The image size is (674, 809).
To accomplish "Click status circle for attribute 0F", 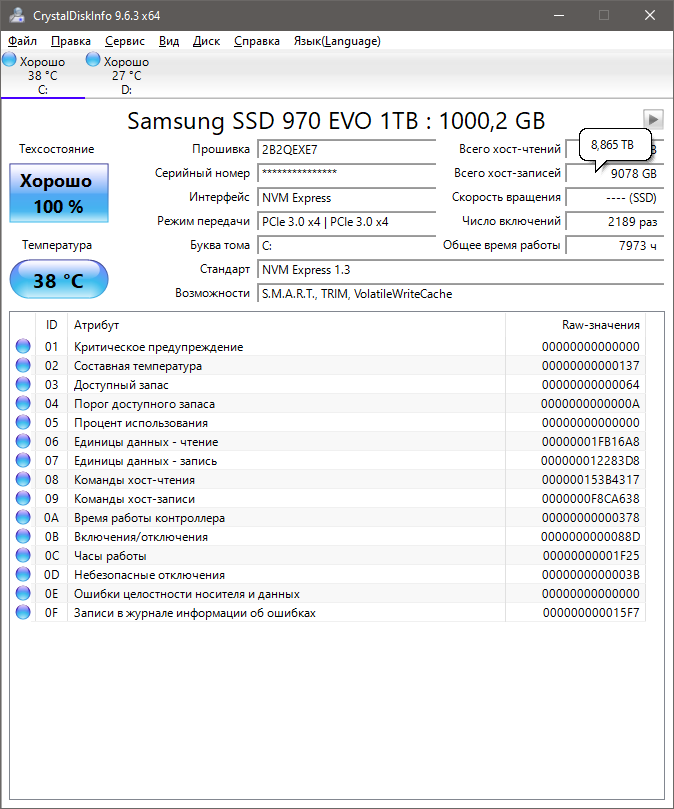I will 23,612.
